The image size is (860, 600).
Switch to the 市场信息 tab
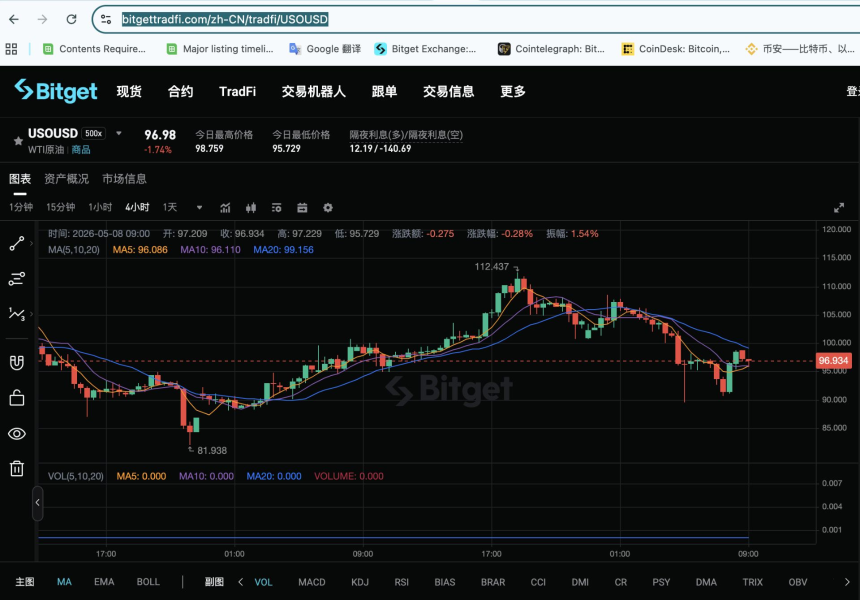(125, 179)
